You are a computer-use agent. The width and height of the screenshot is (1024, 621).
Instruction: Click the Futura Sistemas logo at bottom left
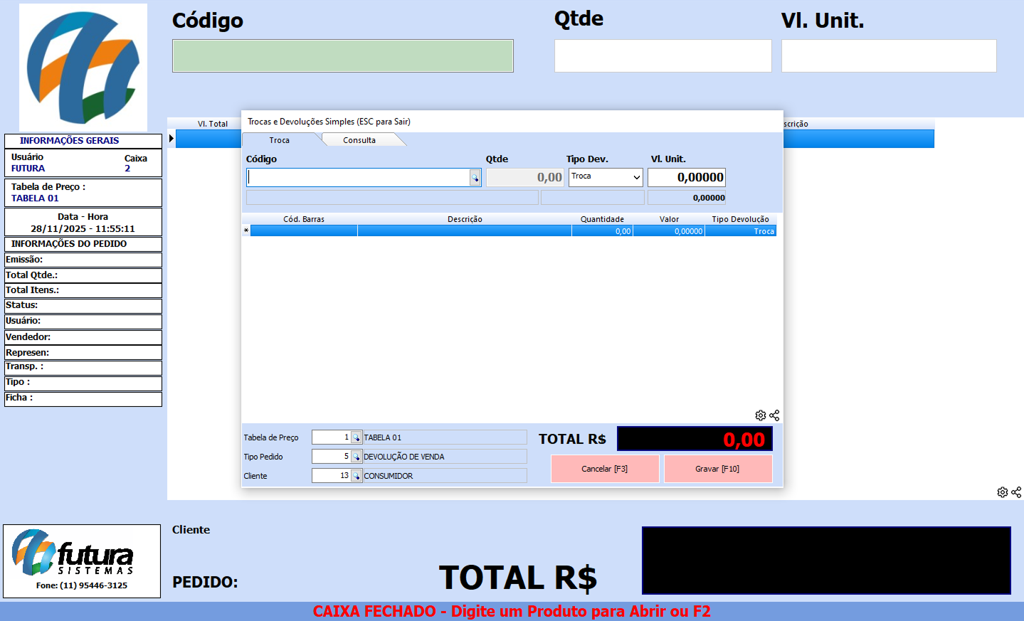[82, 560]
